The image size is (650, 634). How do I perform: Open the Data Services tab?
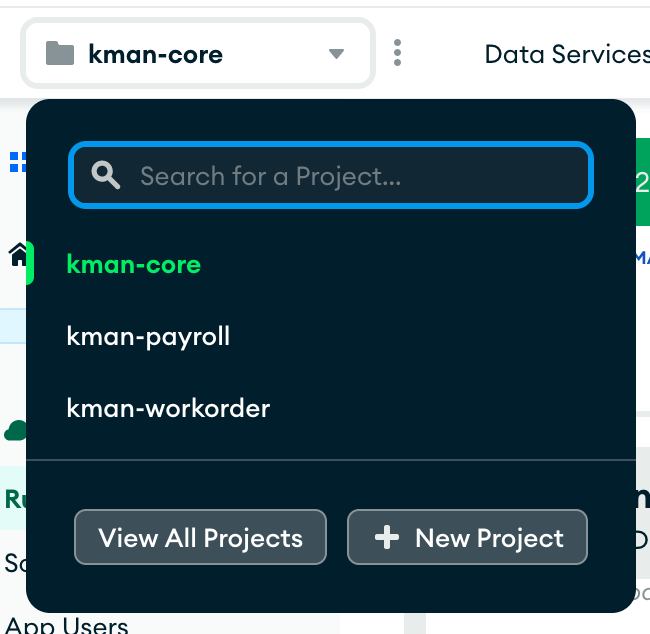[566, 53]
